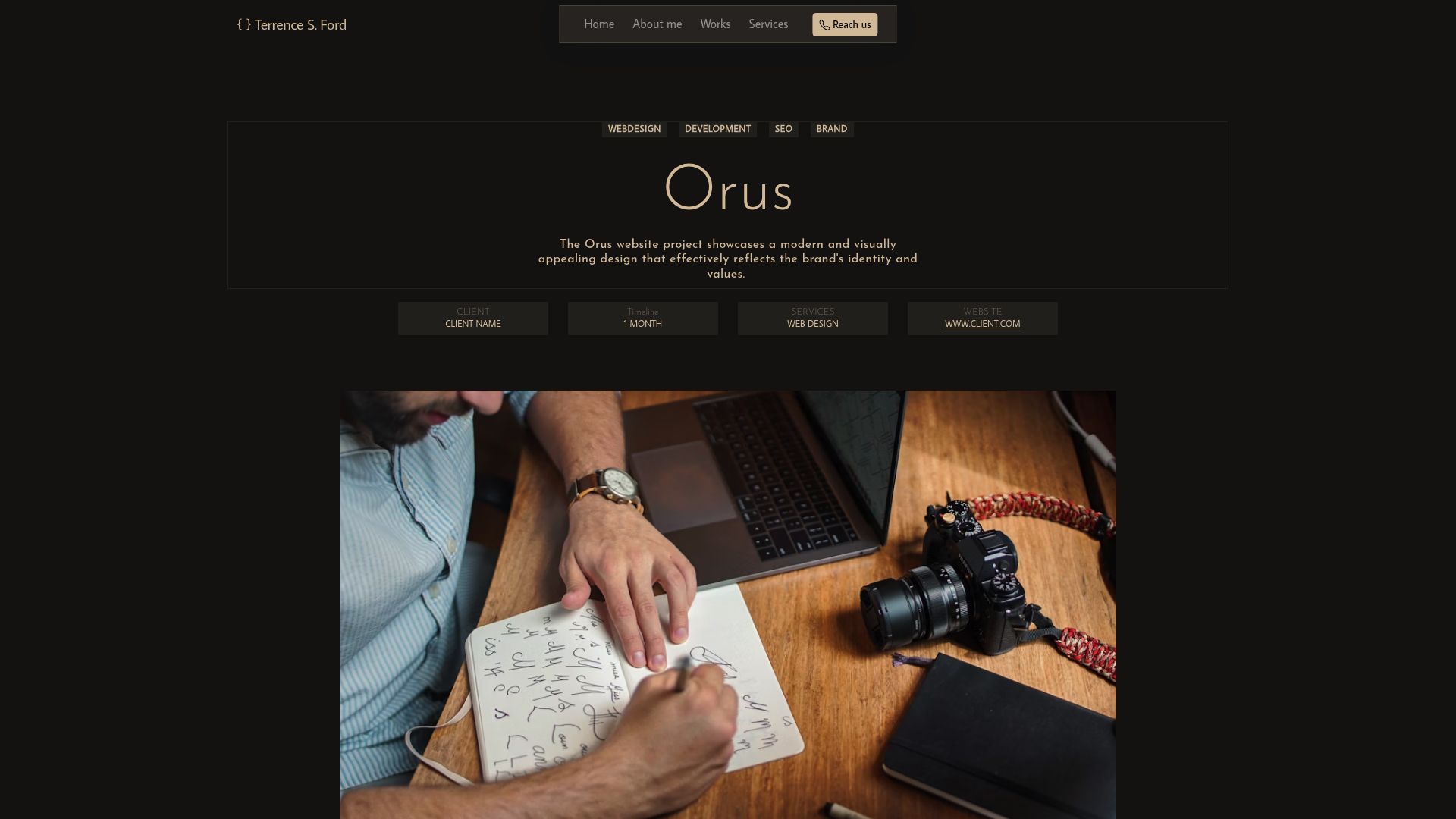Open the Home menu item
This screenshot has width=1456, height=819.
pos(599,24)
